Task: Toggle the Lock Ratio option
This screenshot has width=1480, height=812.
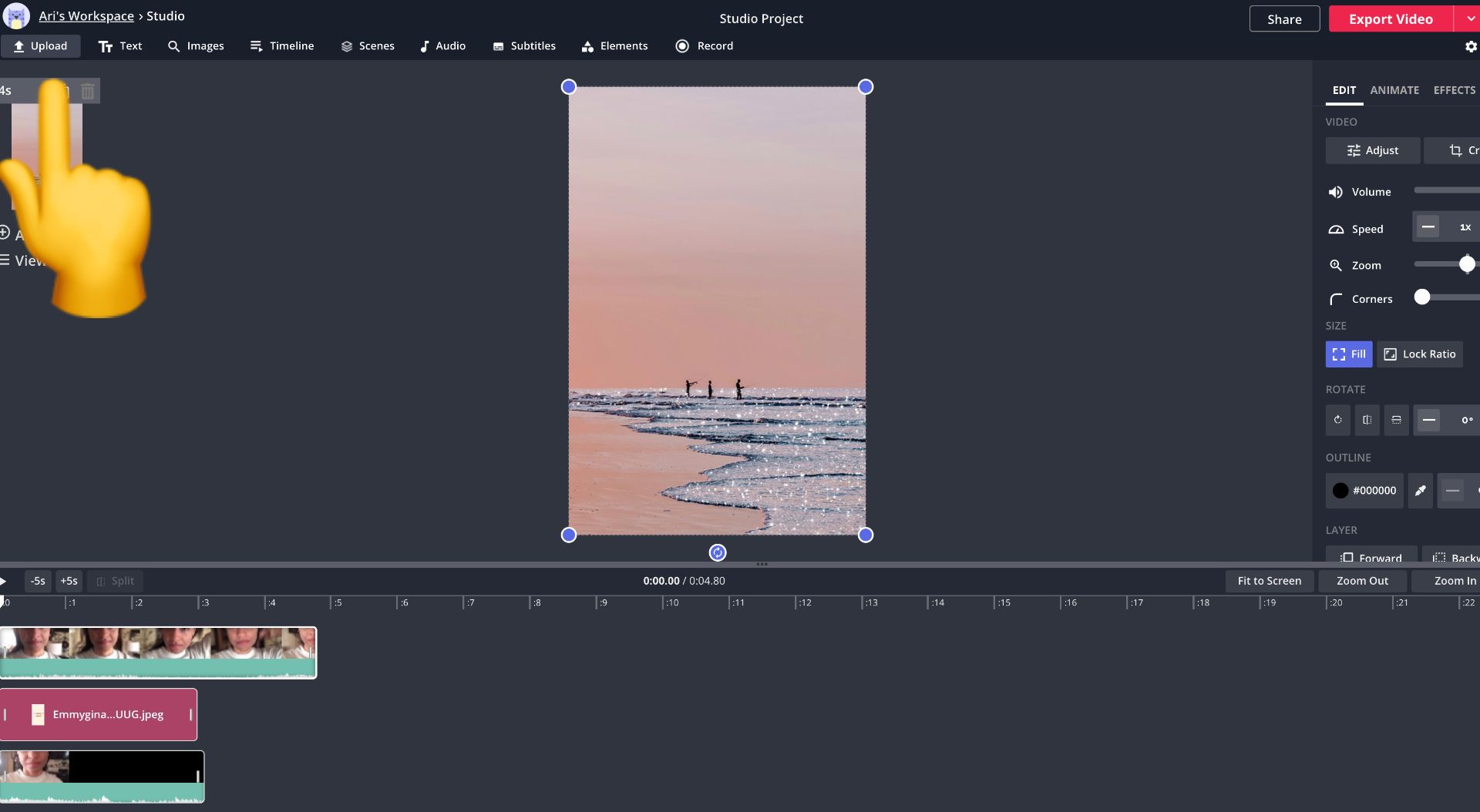Action: (1419, 354)
